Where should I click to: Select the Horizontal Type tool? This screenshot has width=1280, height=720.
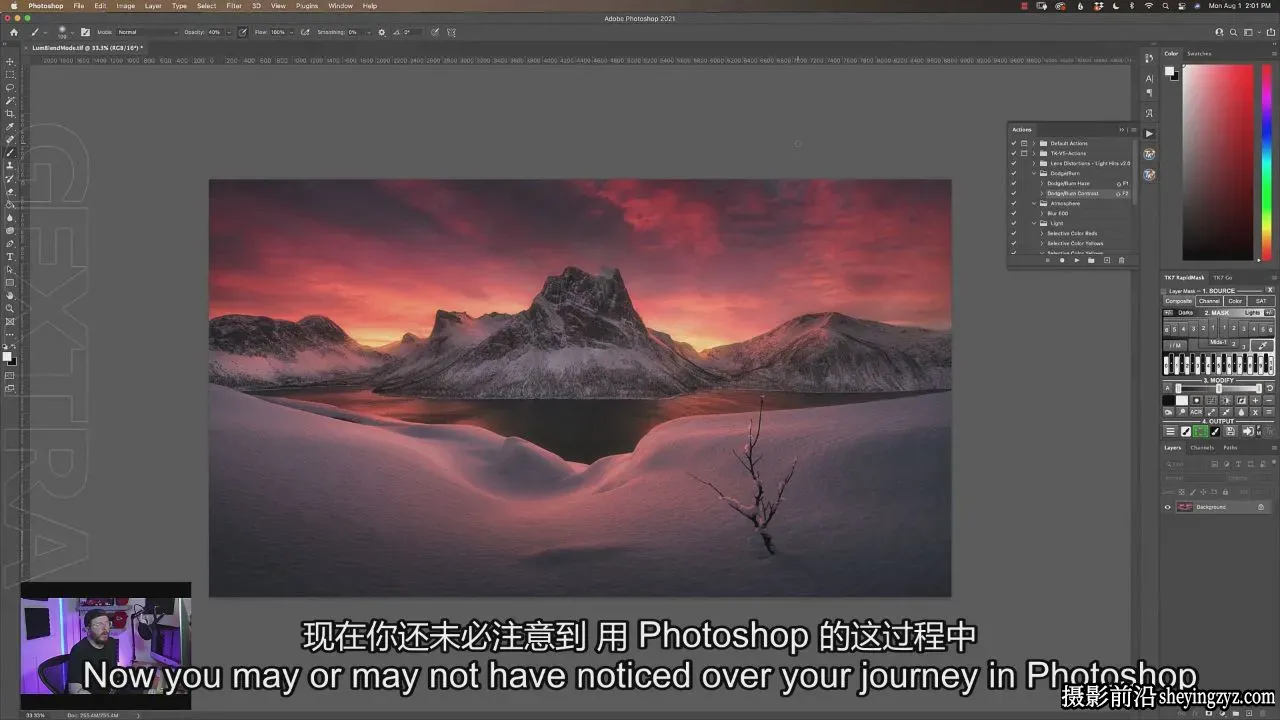click(x=10, y=257)
